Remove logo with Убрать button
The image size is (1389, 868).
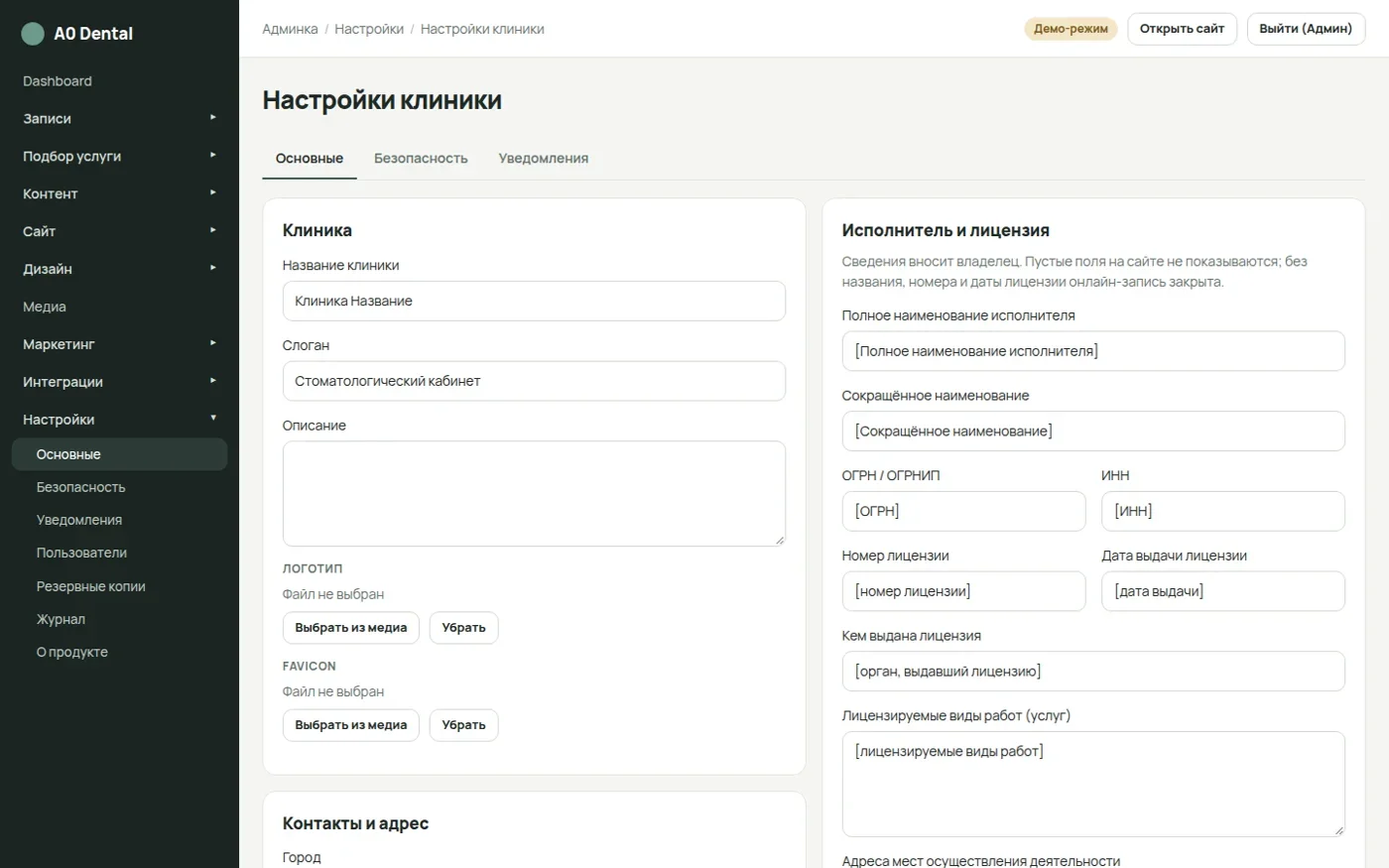(x=463, y=628)
